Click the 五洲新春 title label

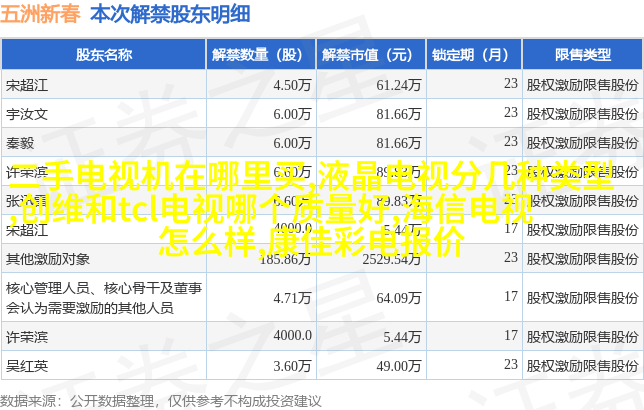[x=42, y=14]
